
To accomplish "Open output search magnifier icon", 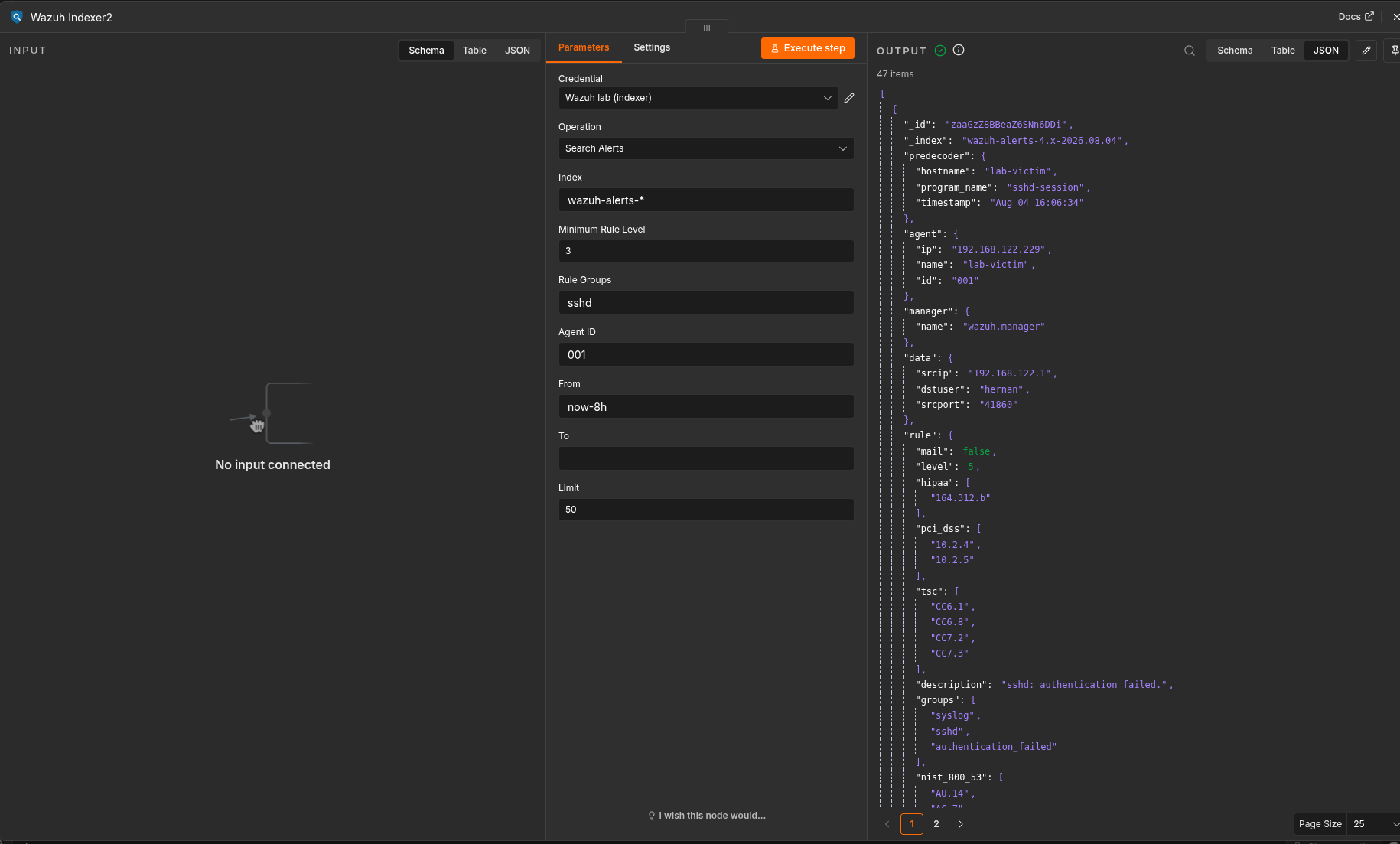I will tap(1190, 51).
